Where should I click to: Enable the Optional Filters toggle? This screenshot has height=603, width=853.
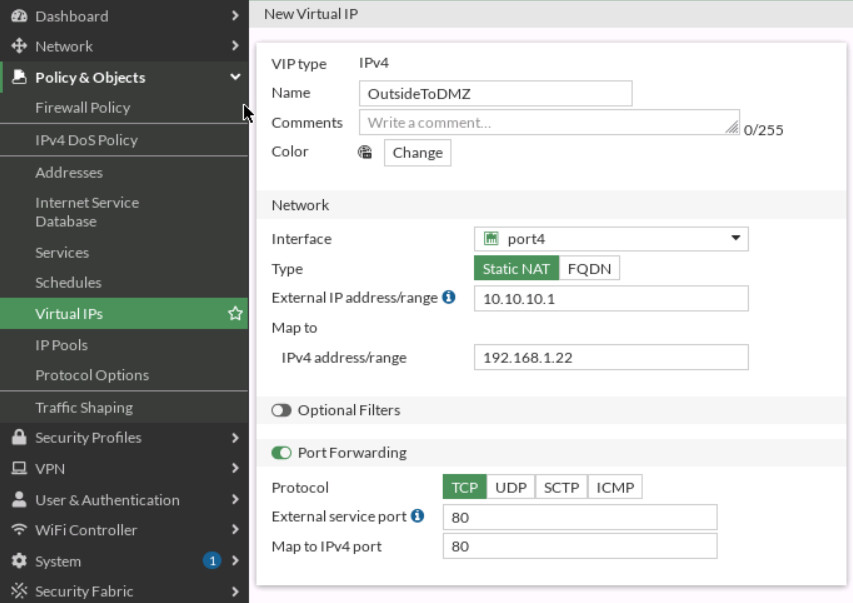(281, 410)
